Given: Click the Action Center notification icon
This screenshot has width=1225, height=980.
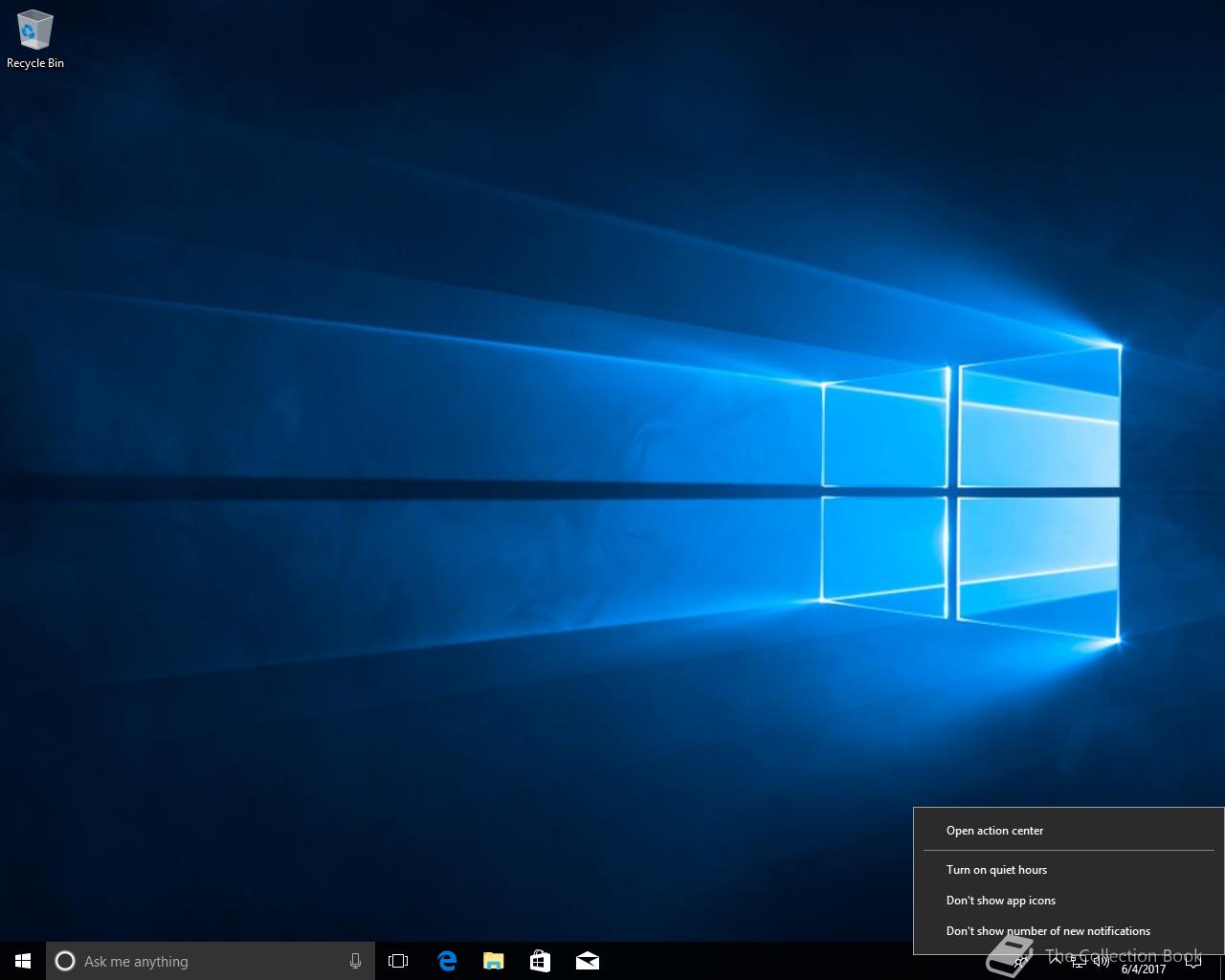Looking at the screenshot, I should (1193, 961).
